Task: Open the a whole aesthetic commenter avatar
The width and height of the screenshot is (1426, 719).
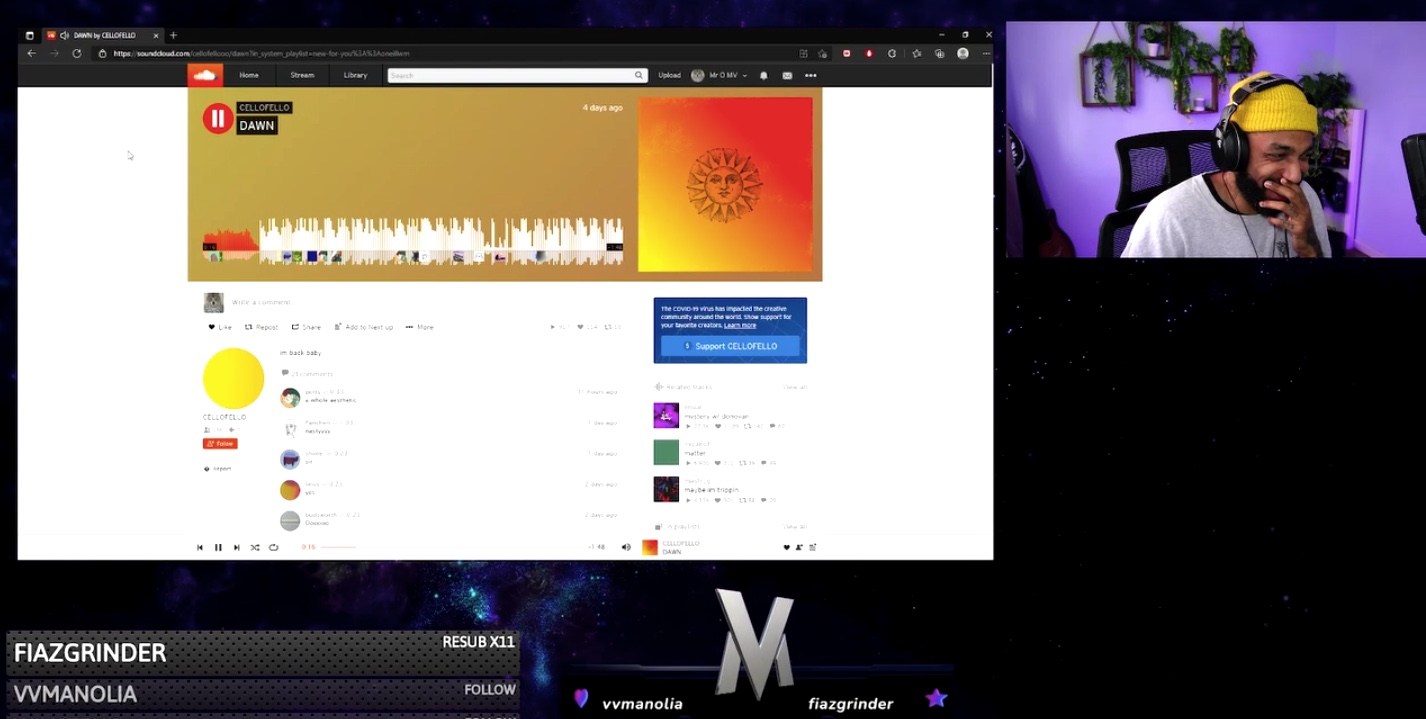Action: [290, 397]
